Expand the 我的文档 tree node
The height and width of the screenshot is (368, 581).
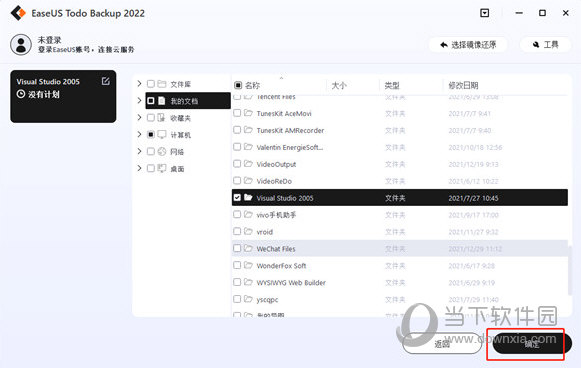pos(139,100)
